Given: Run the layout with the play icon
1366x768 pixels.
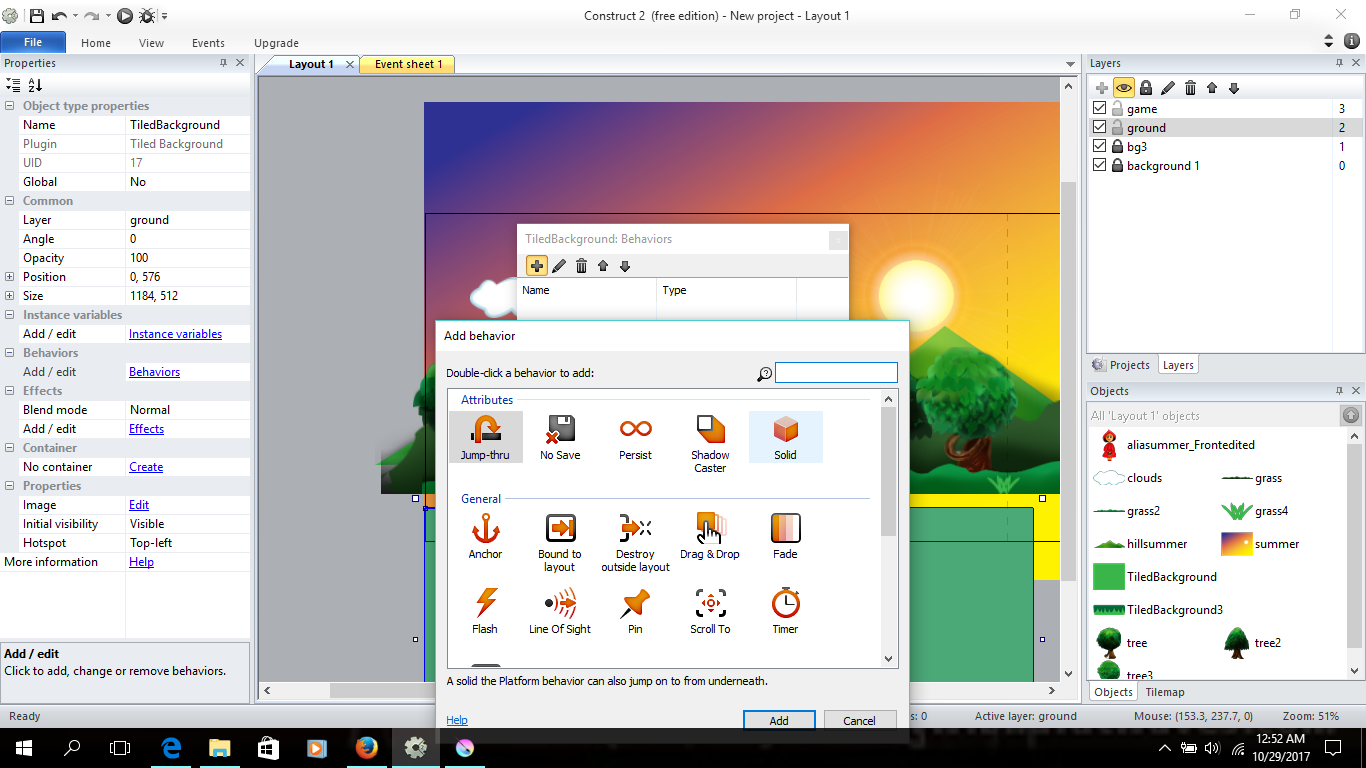Looking at the screenshot, I should (x=125, y=15).
